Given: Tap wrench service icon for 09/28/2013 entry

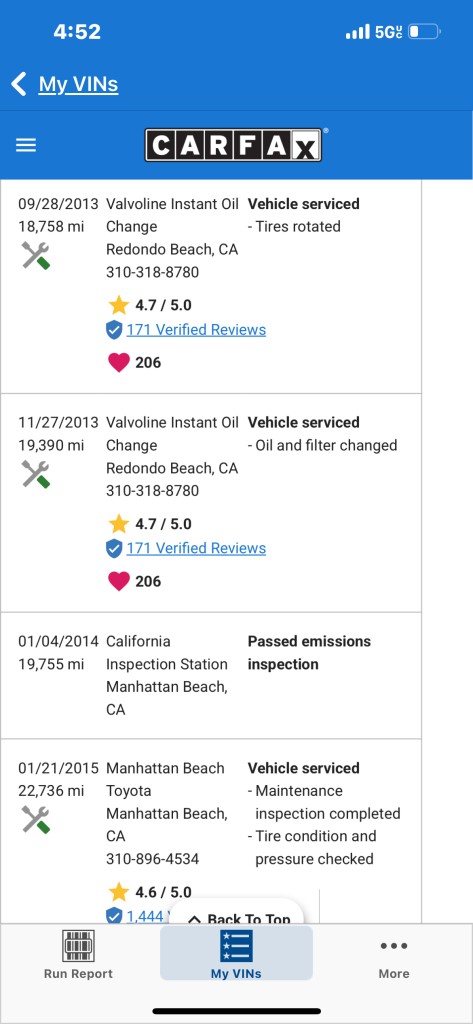Looking at the screenshot, I should click(x=35, y=255).
